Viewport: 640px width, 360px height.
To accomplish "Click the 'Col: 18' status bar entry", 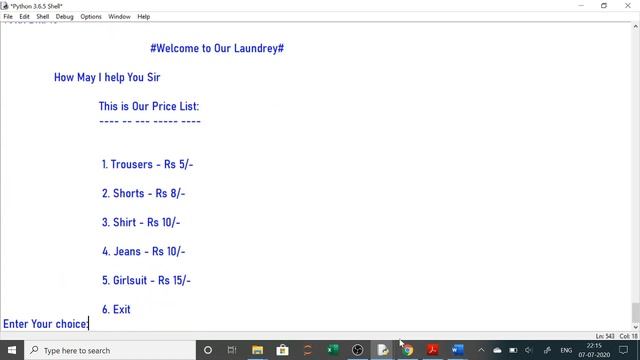I will 629,336.
